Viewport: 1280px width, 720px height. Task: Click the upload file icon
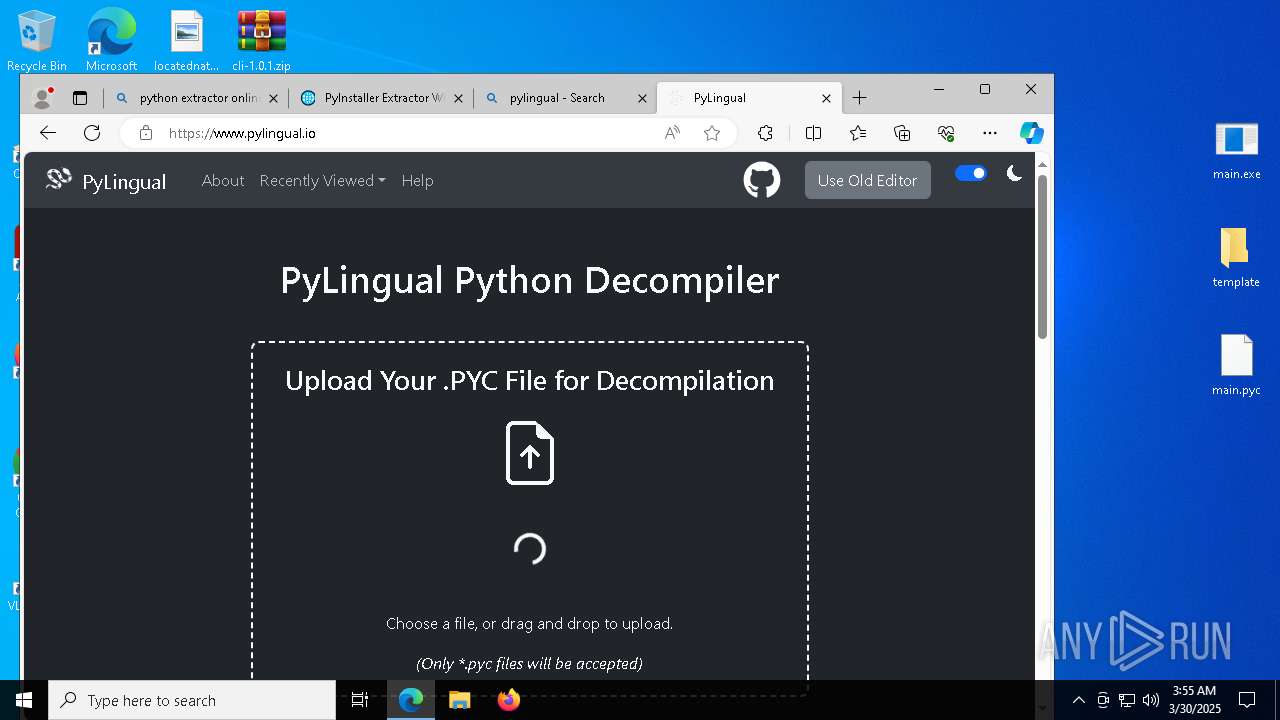pyautogui.click(x=530, y=454)
